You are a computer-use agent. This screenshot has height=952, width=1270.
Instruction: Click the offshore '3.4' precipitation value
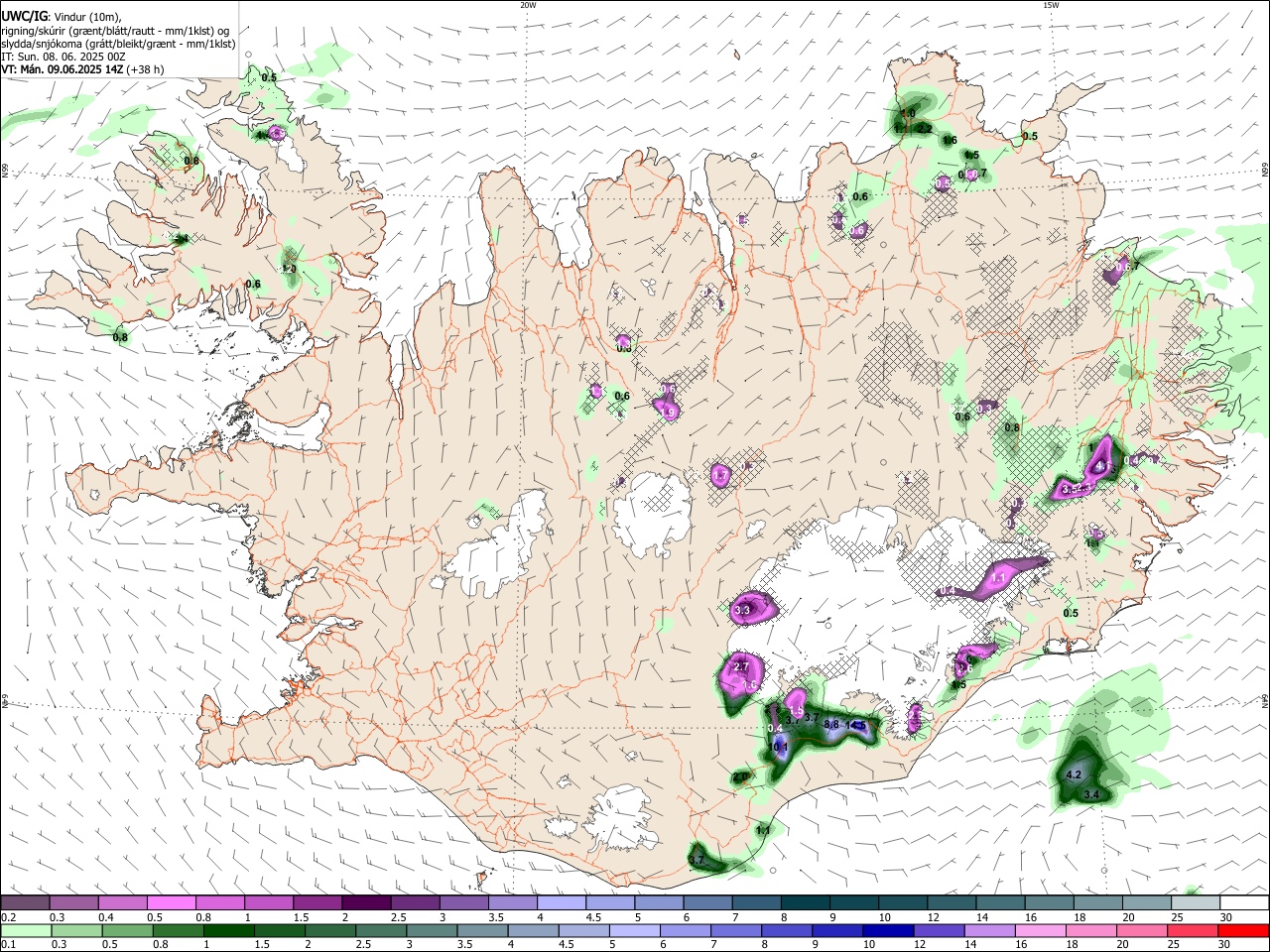(1092, 795)
